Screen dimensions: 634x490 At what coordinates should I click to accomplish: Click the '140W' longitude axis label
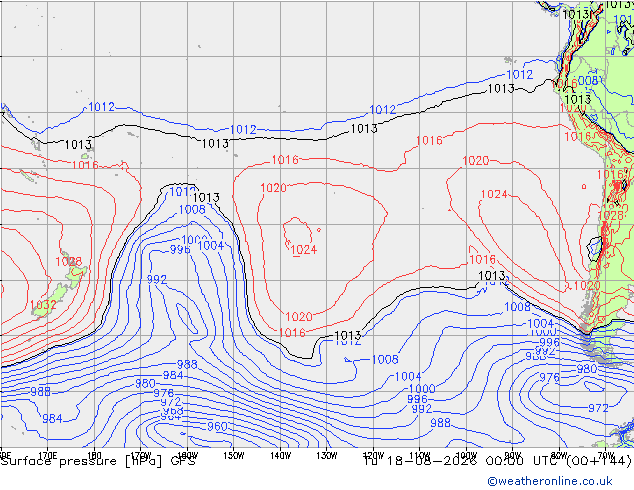click(280, 456)
